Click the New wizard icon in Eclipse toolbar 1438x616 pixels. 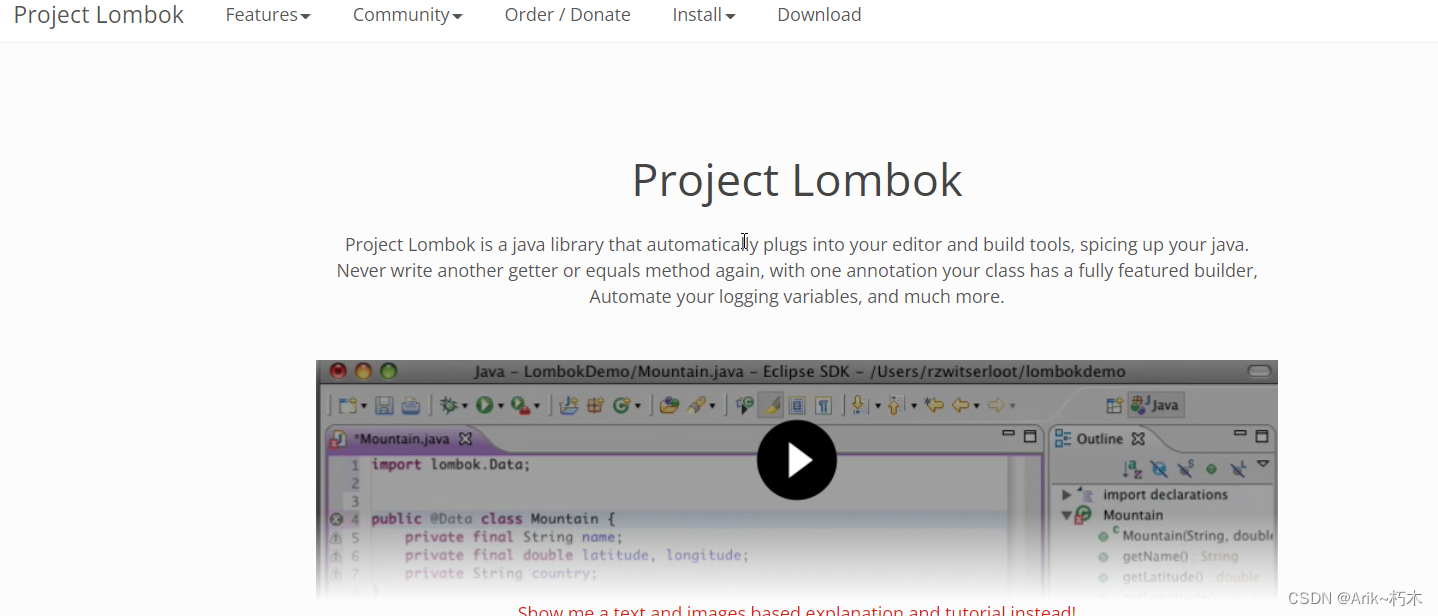point(348,405)
